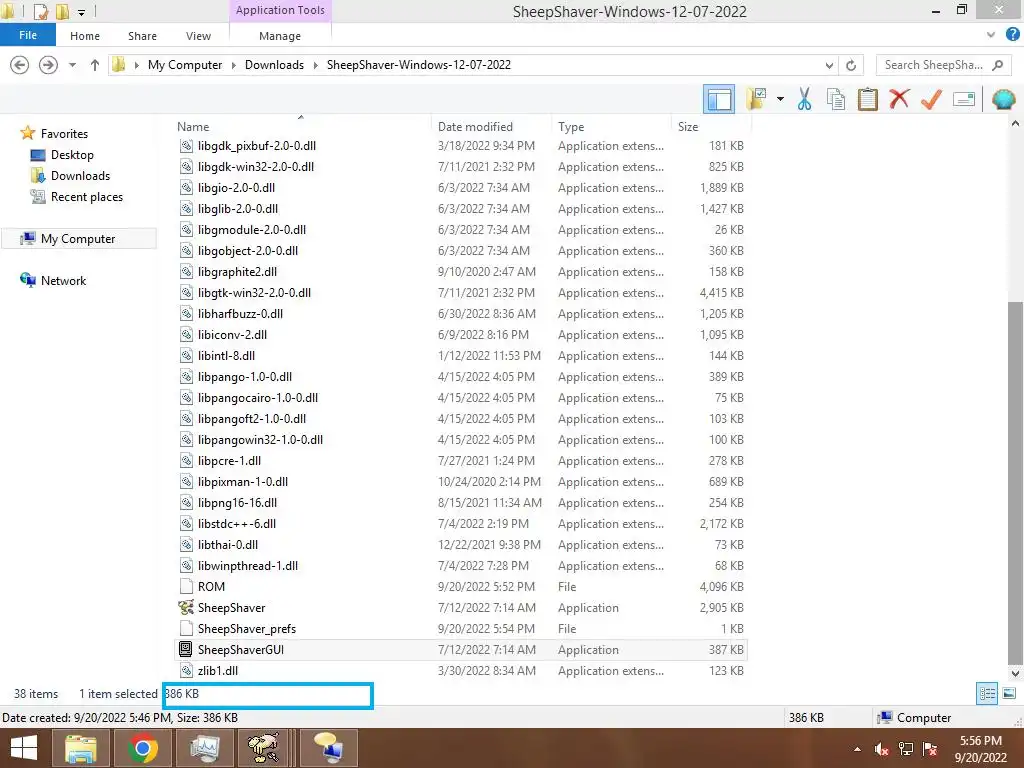Sort files by the Size column
Viewport: 1024px width, 768px height.
709,127
